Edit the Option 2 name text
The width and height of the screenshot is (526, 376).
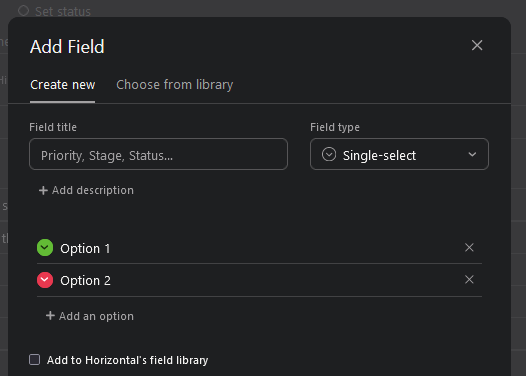[85, 281]
